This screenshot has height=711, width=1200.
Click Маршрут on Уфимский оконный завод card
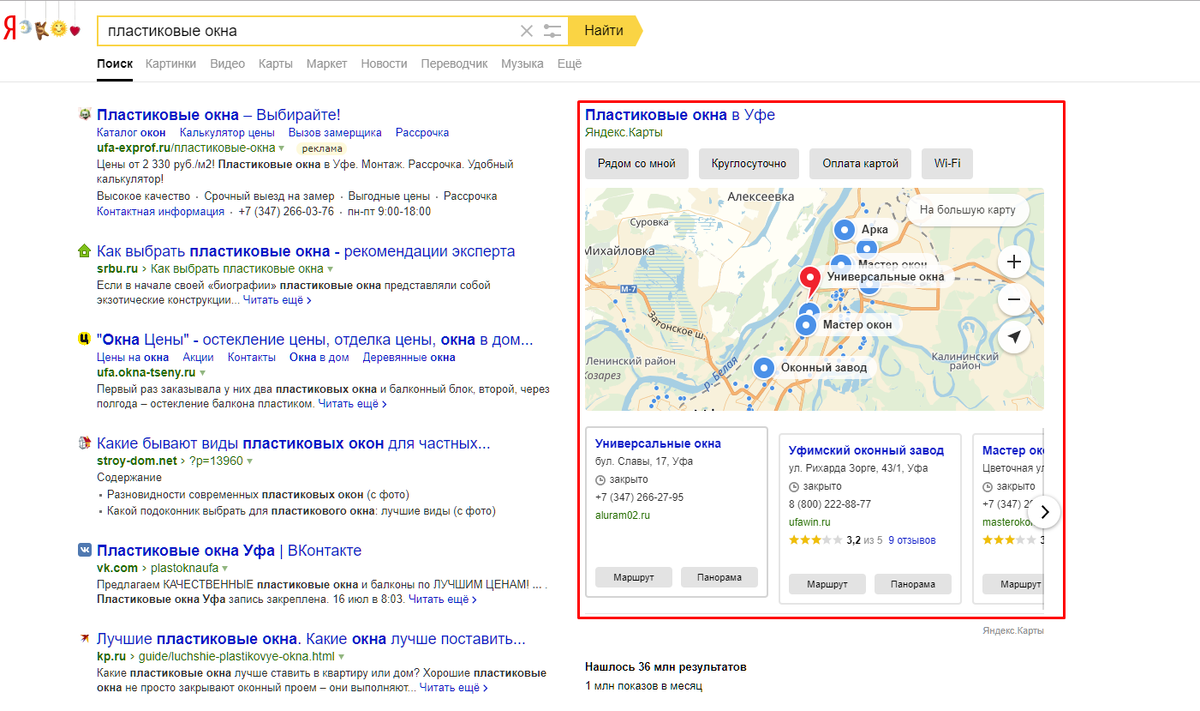(x=827, y=584)
